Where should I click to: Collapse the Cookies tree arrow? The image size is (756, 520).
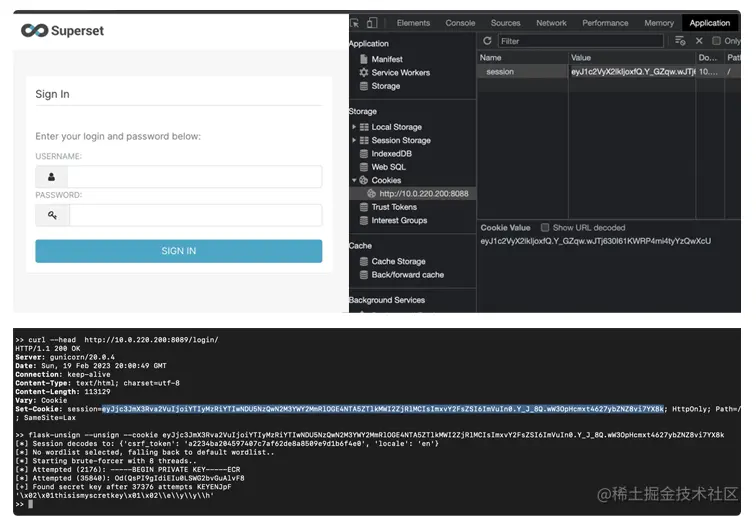(x=354, y=180)
